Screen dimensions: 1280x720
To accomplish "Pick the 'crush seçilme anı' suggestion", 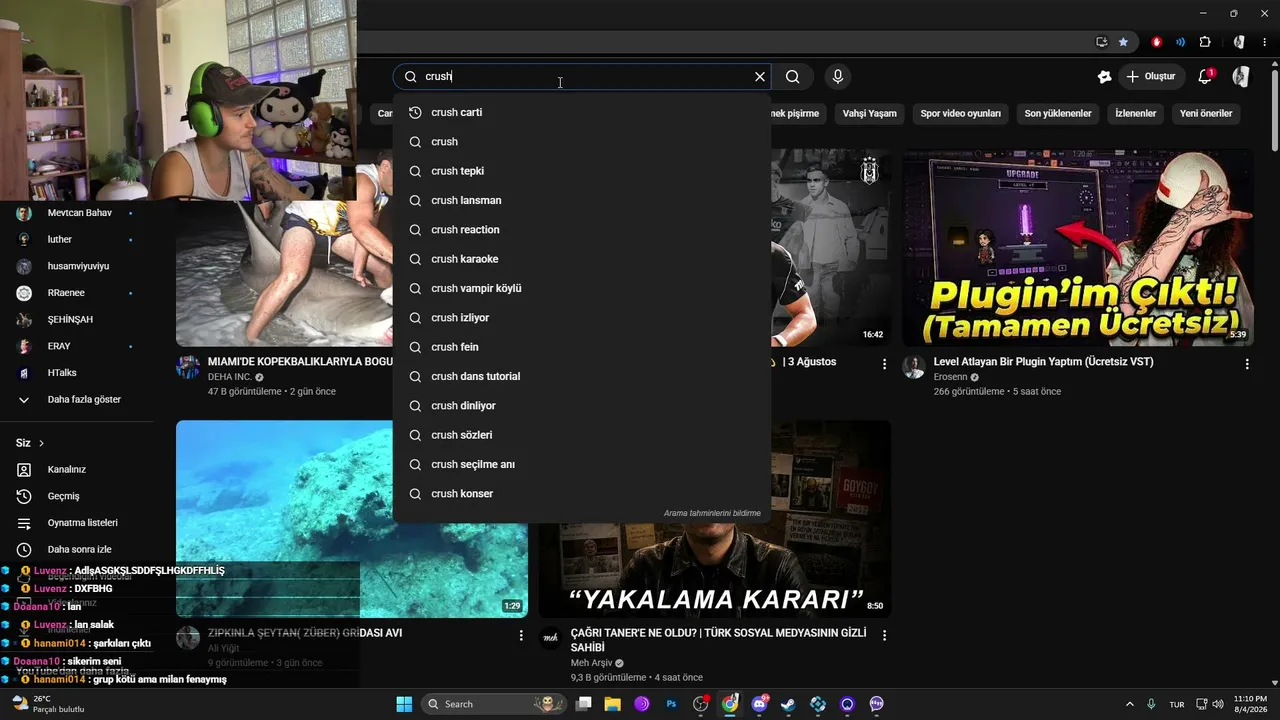I will pos(582,465).
